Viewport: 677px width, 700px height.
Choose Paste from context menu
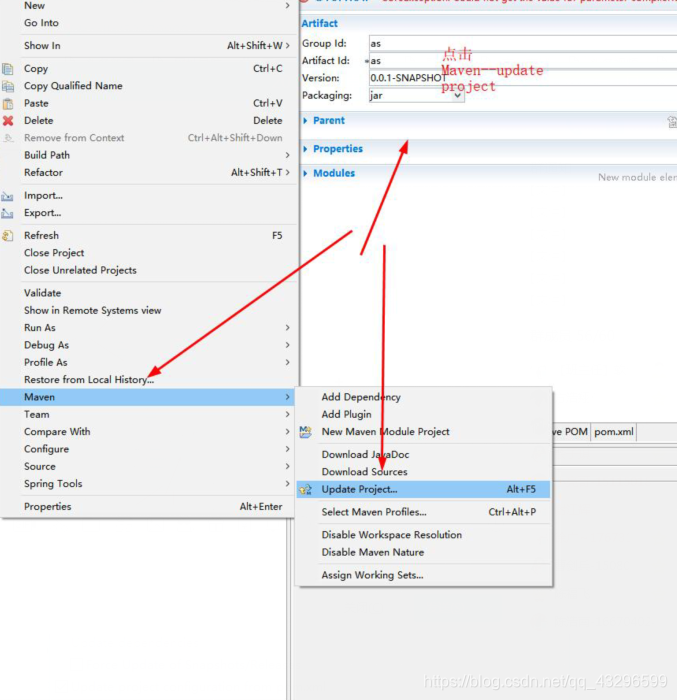(36, 103)
